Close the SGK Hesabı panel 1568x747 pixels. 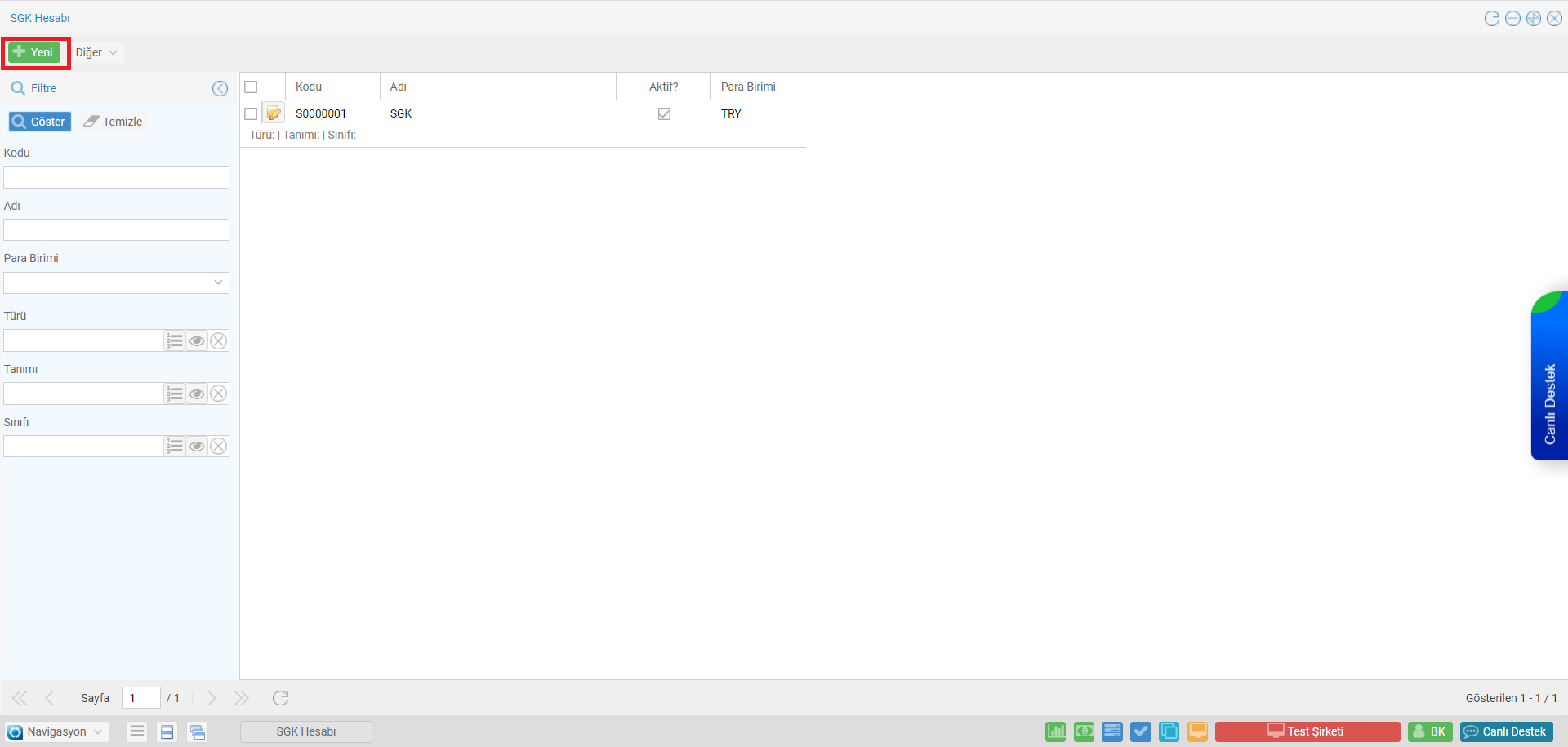(1555, 18)
